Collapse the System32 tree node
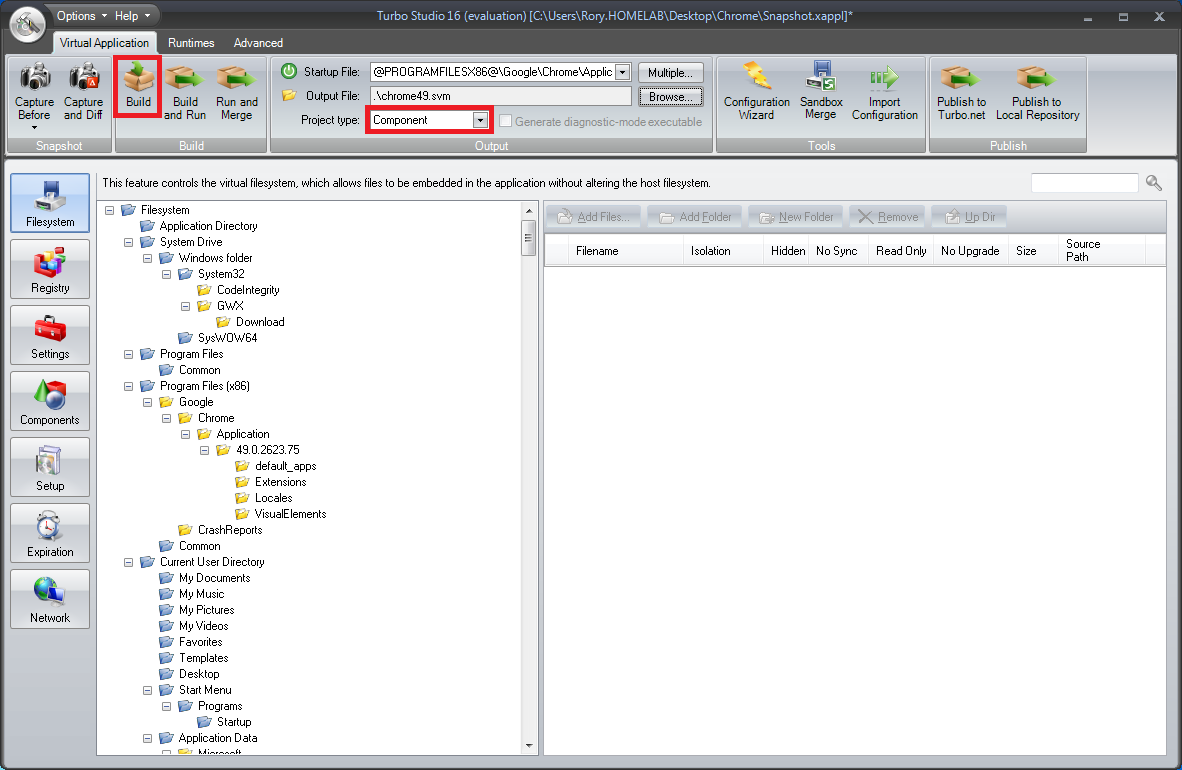The height and width of the screenshot is (770, 1182). click(167, 275)
